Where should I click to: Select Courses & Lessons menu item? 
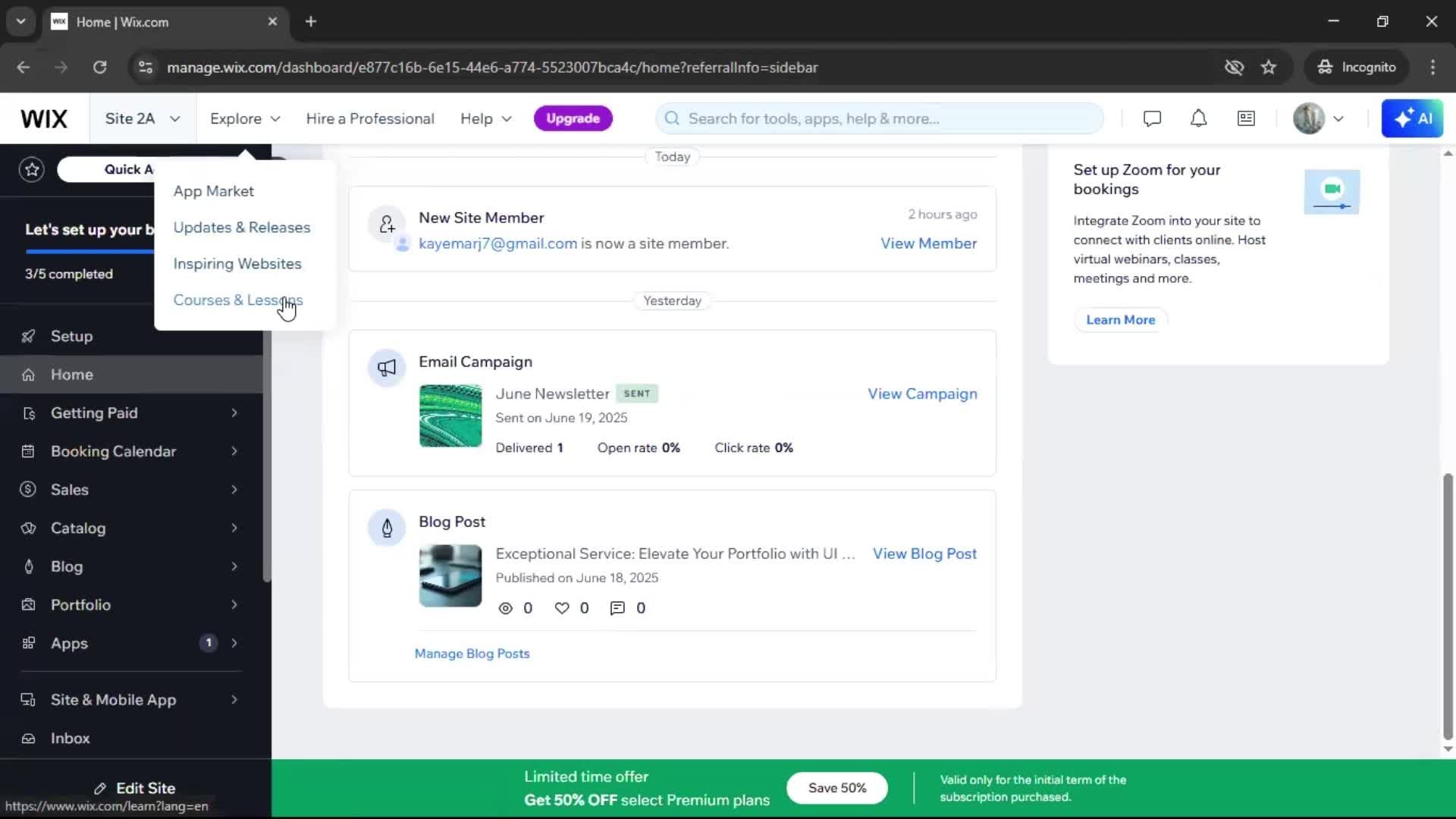238,300
